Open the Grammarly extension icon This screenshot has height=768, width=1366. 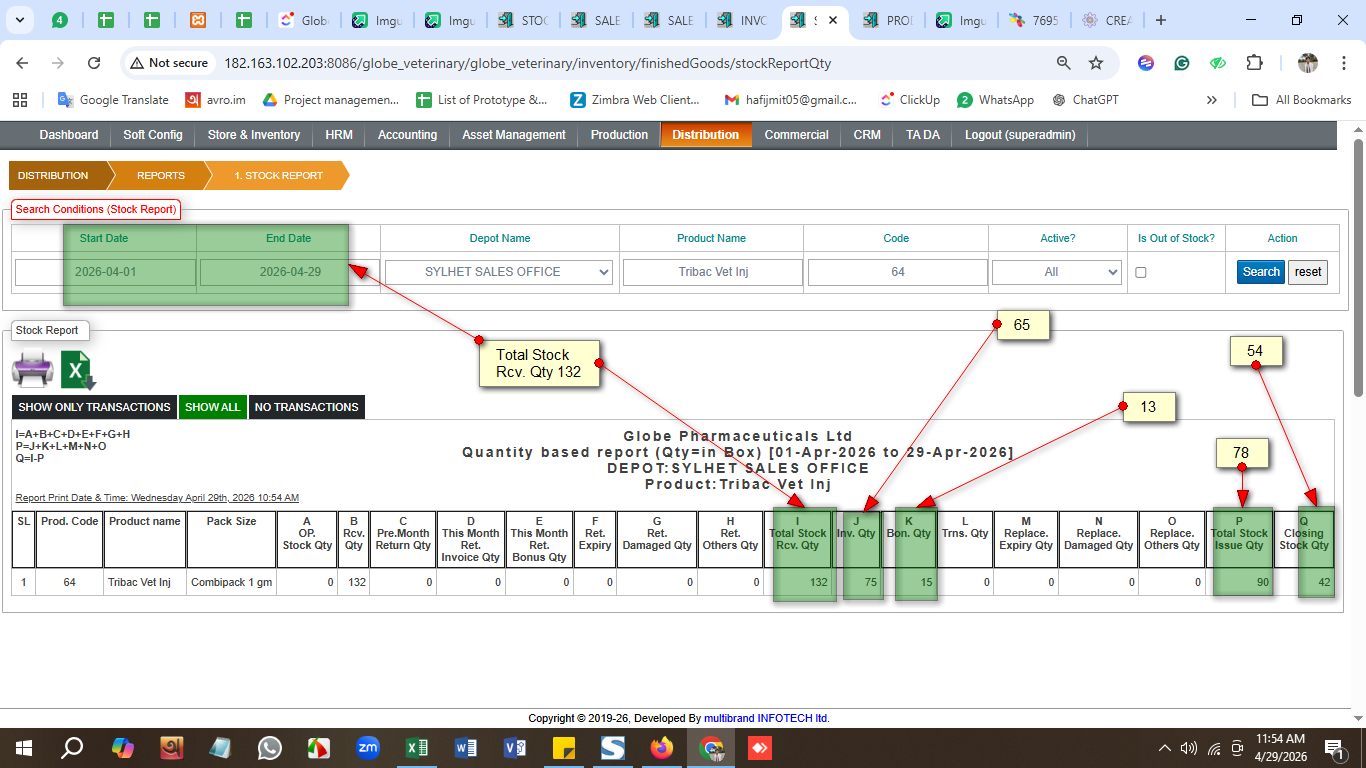(1182, 63)
